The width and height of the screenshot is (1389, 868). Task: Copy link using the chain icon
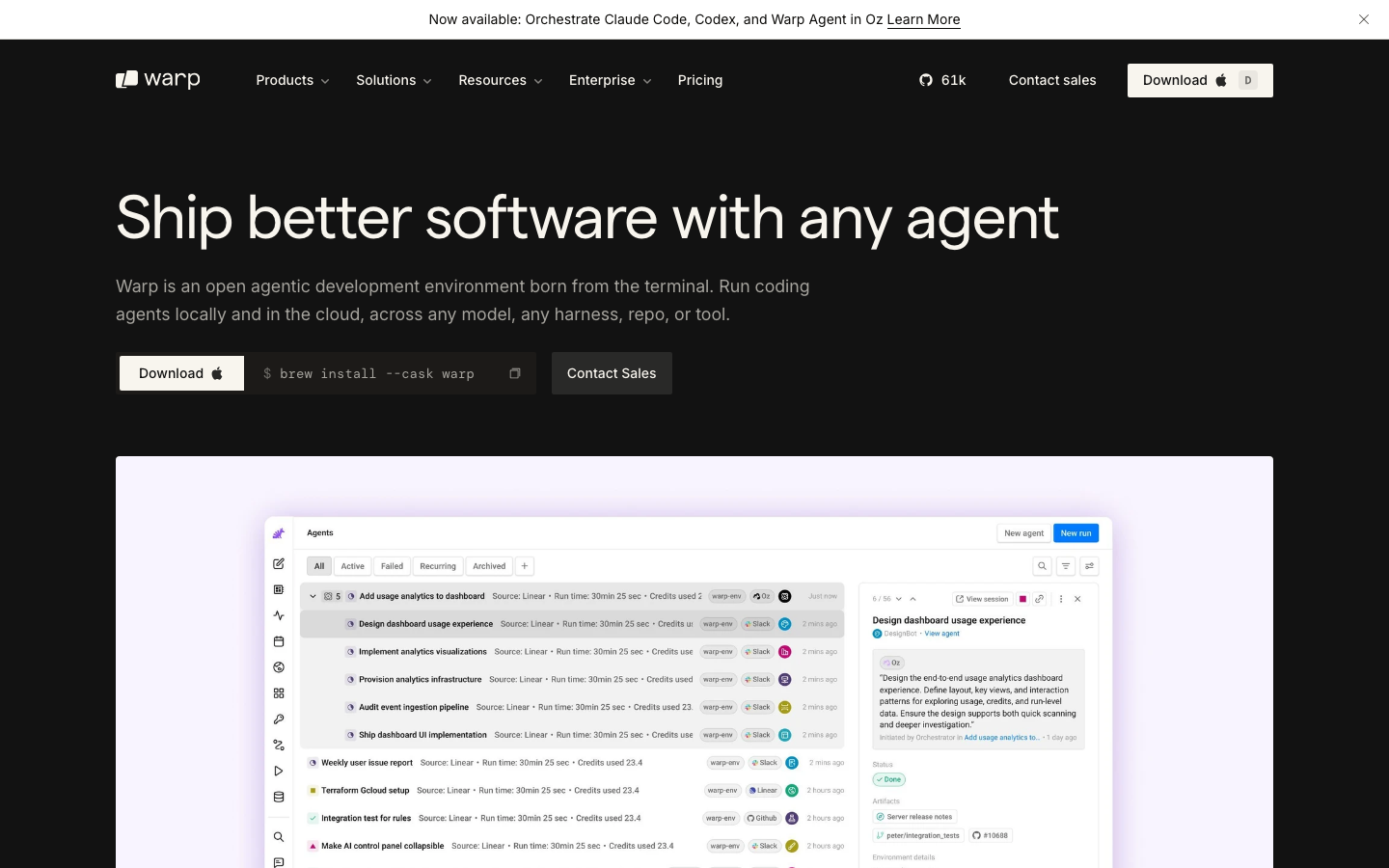pyautogui.click(x=1040, y=599)
